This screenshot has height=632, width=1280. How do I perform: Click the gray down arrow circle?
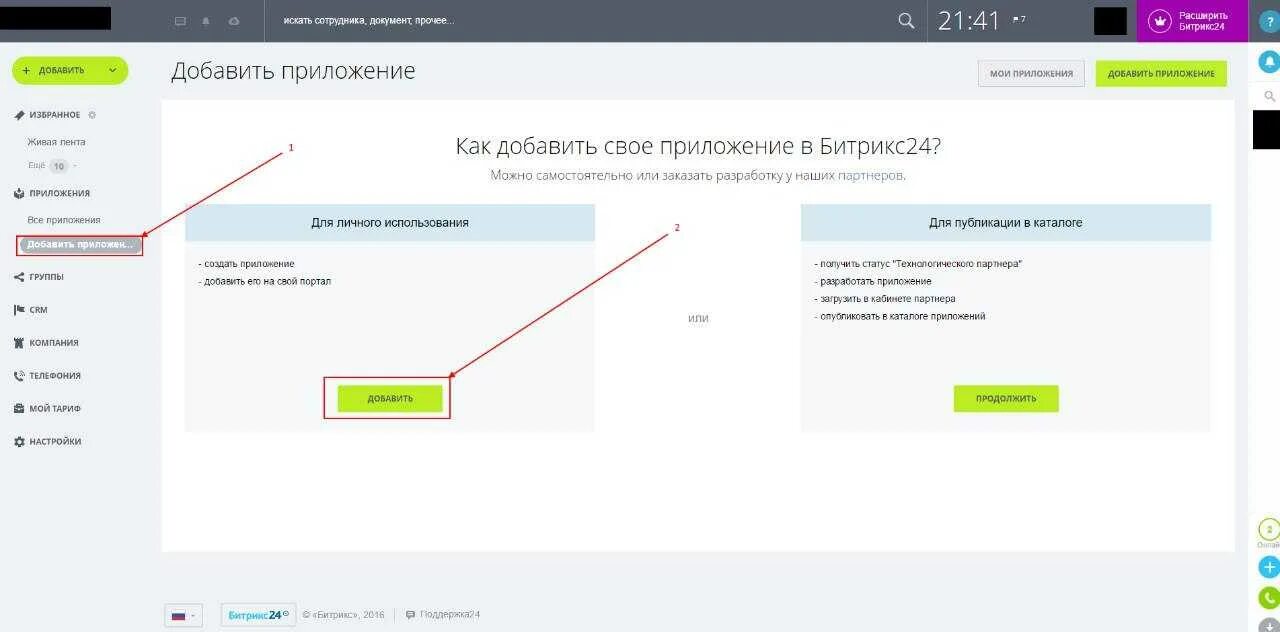click(1269, 626)
